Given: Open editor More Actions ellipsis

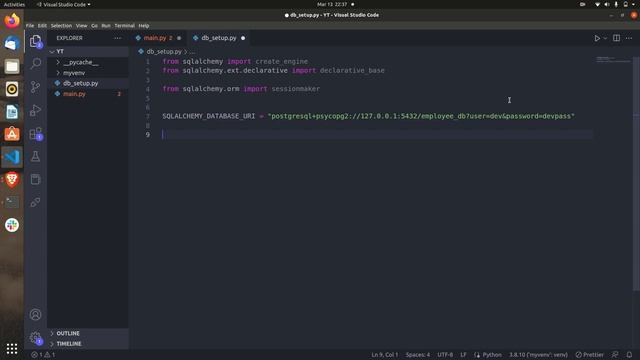Looking at the screenshot, I should coord(629,38).
